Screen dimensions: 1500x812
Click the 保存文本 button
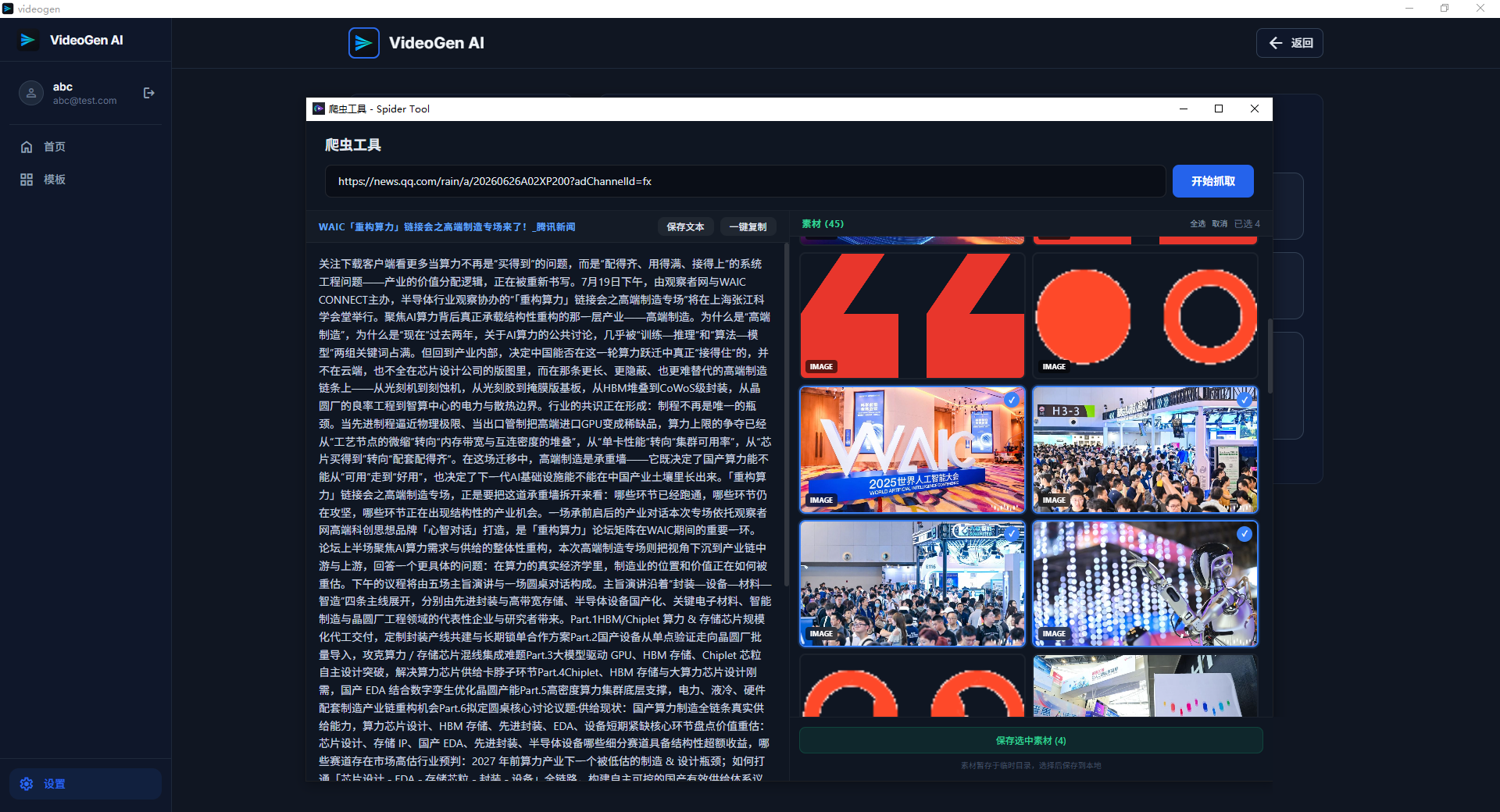click(x=685, y=227)
